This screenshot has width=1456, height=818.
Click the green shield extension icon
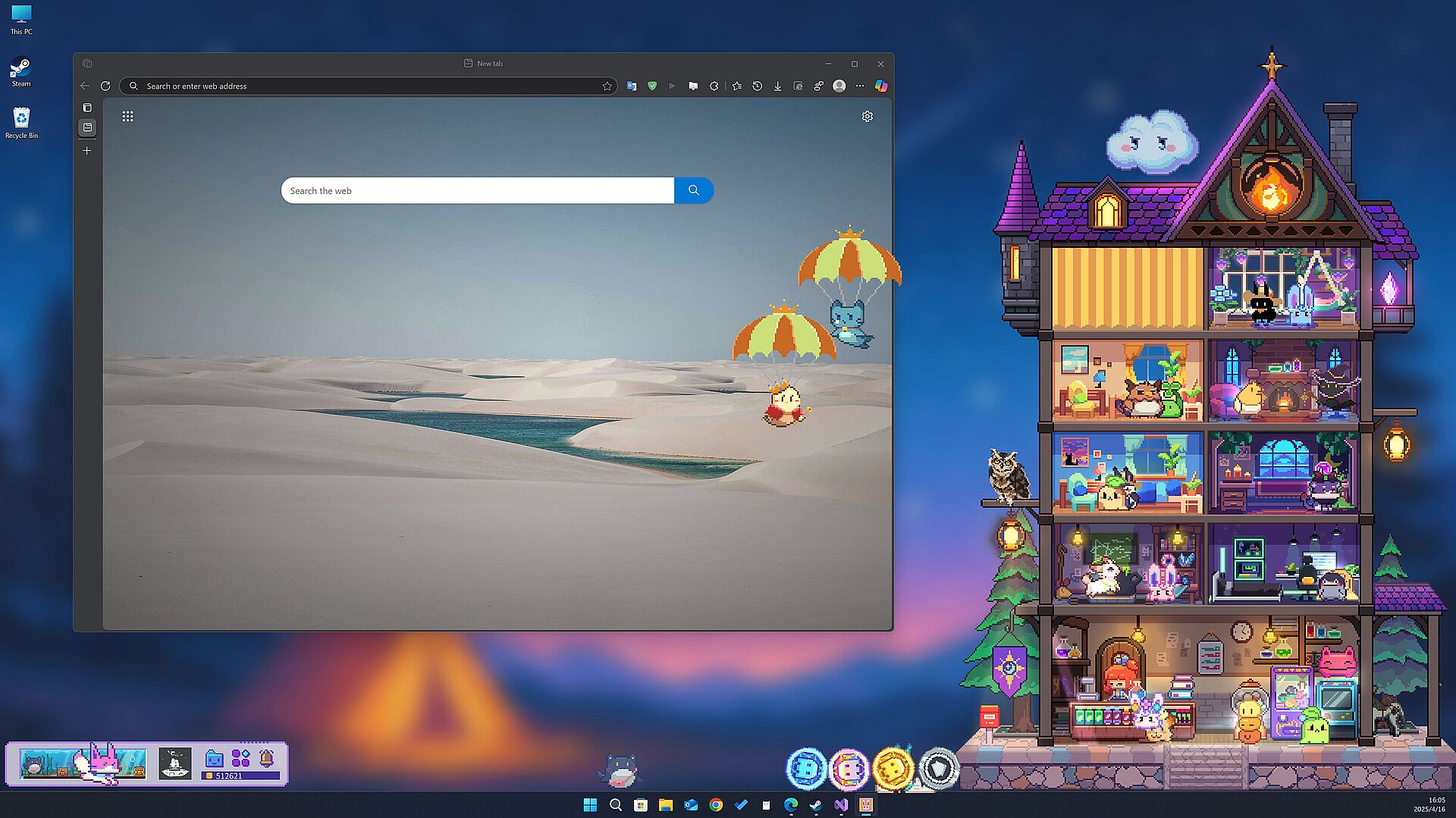652,86
